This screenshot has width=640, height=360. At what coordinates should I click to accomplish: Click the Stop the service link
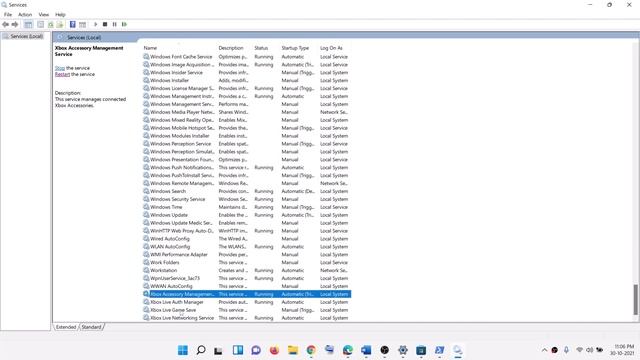pyautogui.click(x=60, y=68)
